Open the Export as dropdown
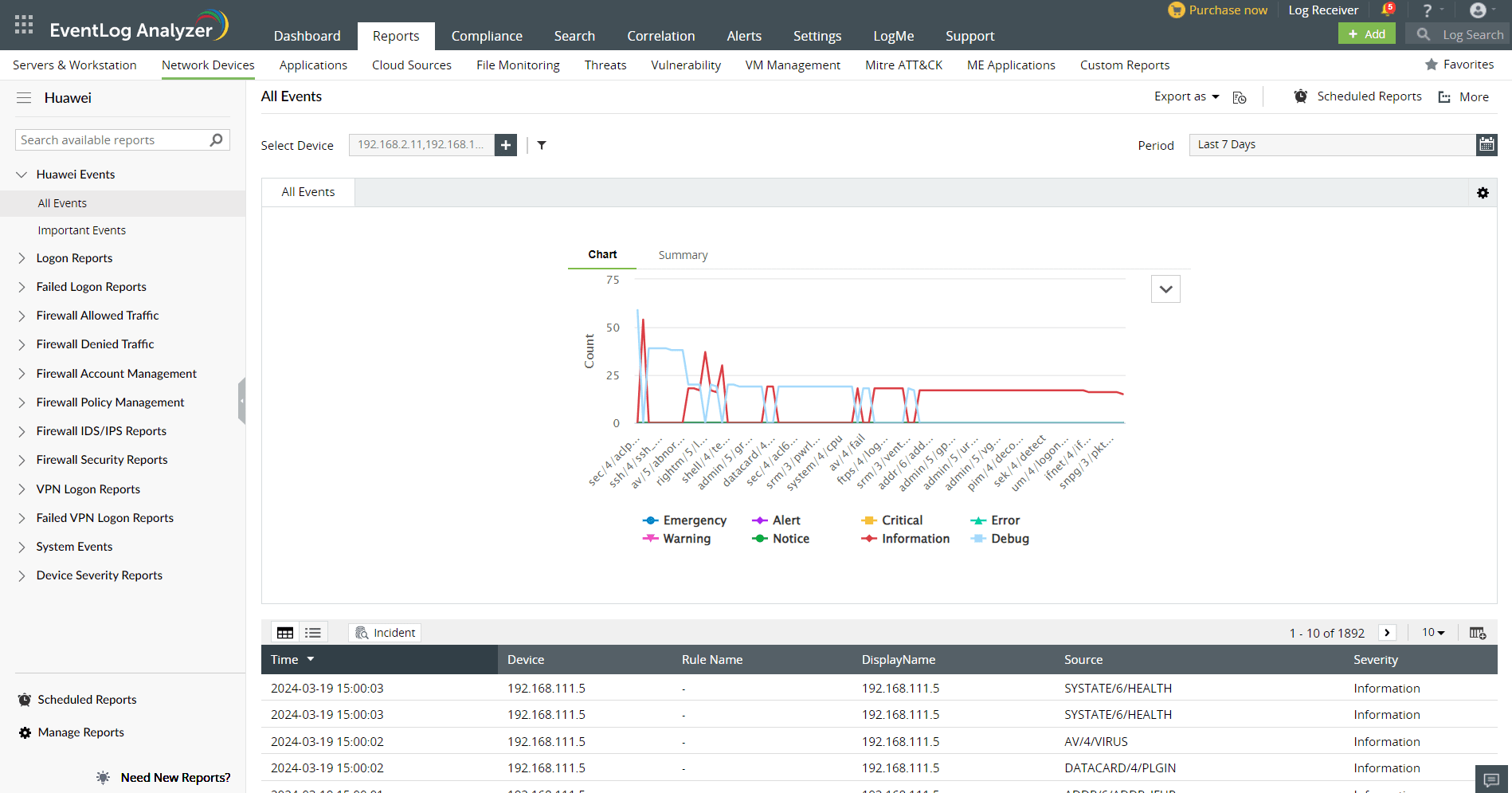1512x793 pixels. pyautogui.click(x=1186, y=96)
